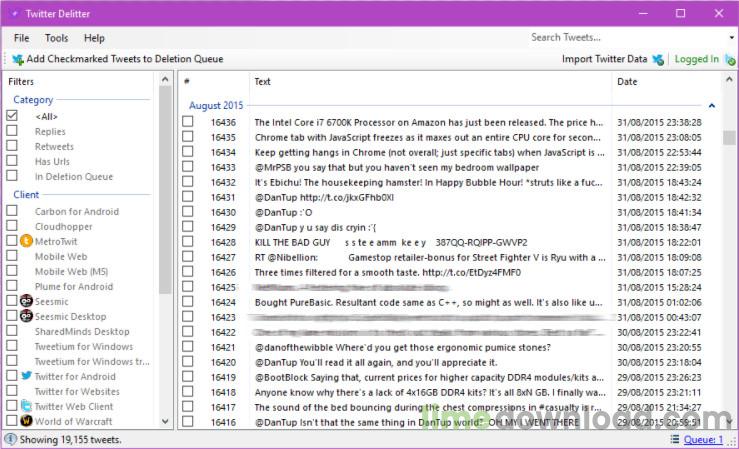Click the Twitter Web Client icon
The height and width of the screenshot is (449, 739).
(27, 406)
